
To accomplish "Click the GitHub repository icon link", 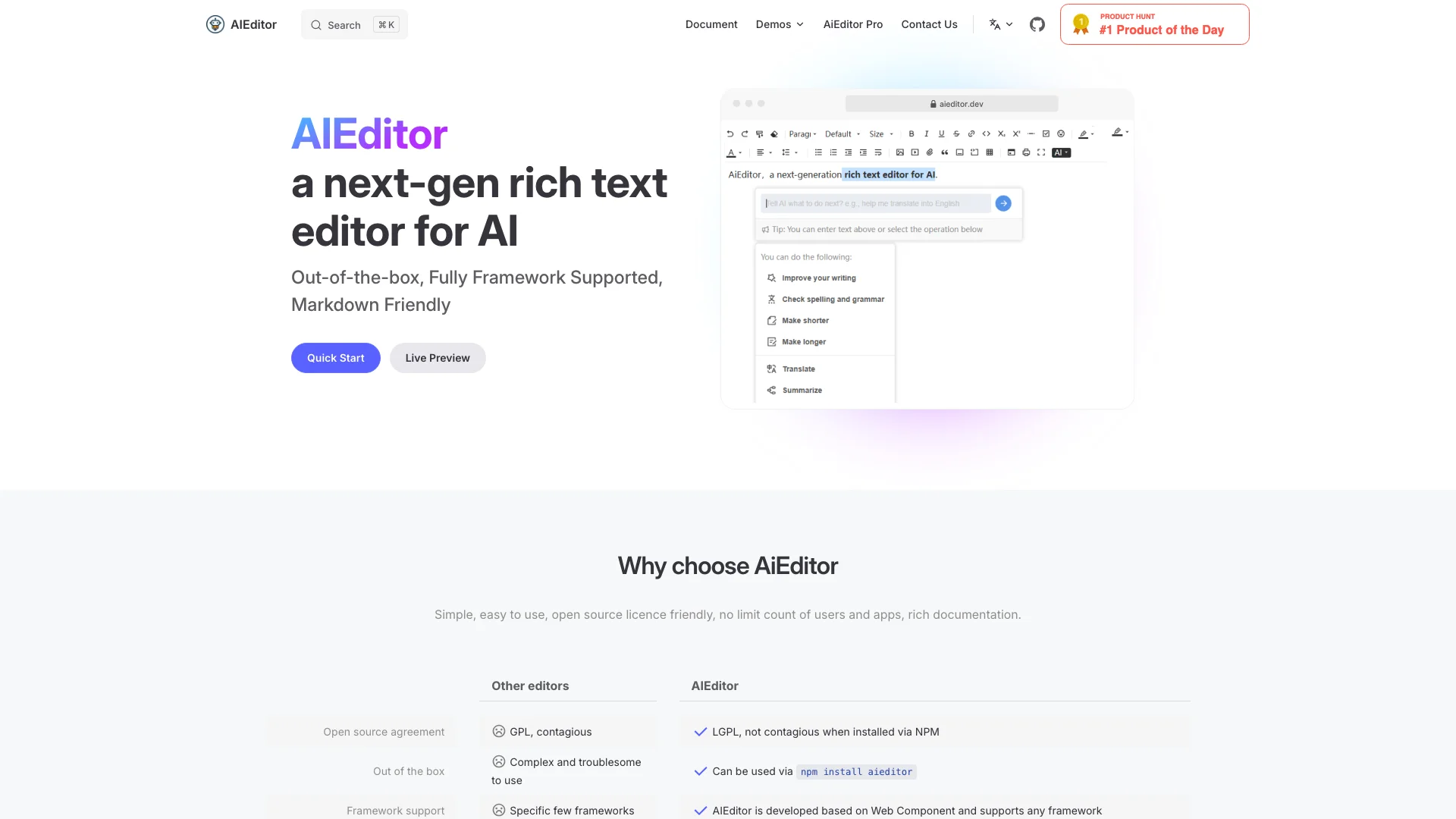I will point(1037,24).
